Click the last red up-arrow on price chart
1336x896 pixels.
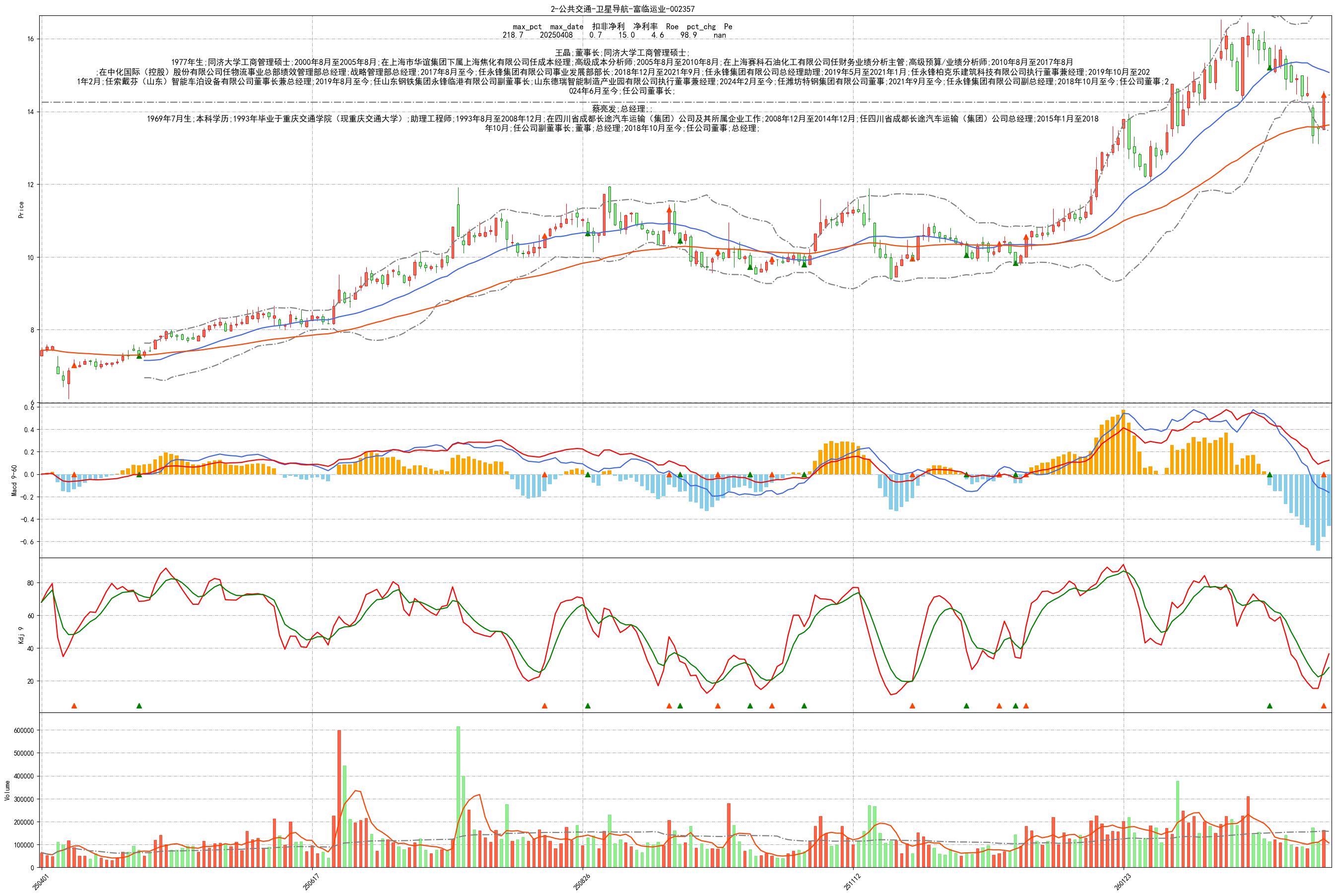click(1324, 95)
